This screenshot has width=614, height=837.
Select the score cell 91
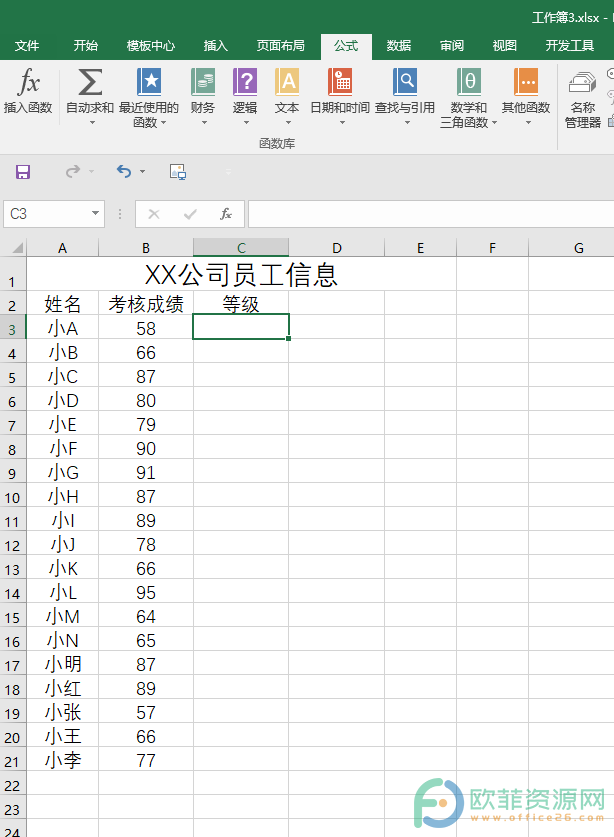point(146,472)
